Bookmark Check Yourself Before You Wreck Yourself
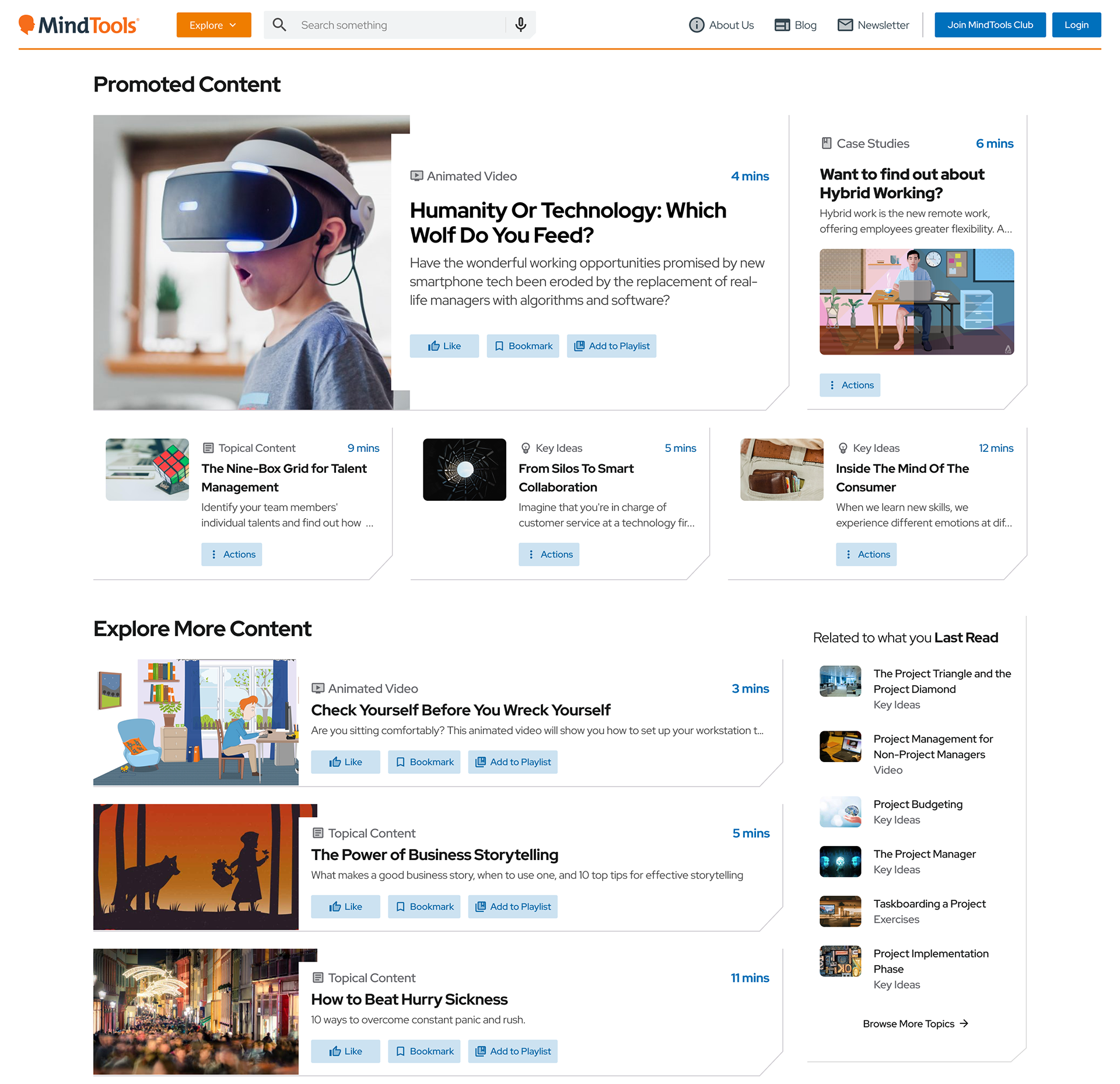The image size is (1120, 1084). (x=424, y=762)
